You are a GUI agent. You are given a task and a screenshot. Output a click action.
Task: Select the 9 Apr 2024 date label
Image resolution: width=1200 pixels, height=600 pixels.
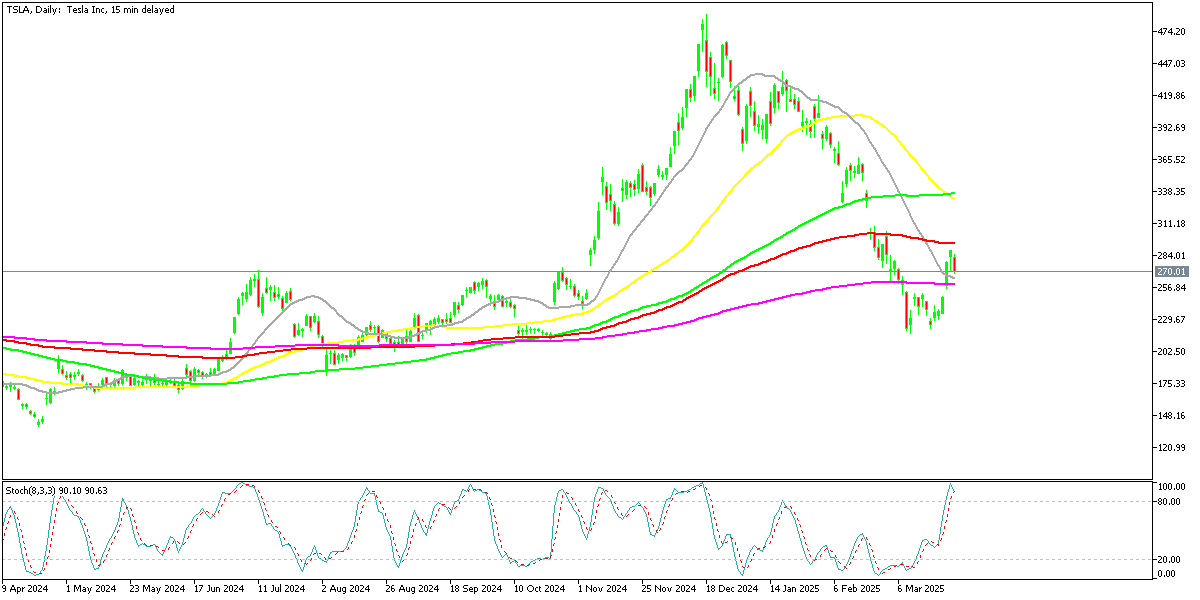[25, 589]
